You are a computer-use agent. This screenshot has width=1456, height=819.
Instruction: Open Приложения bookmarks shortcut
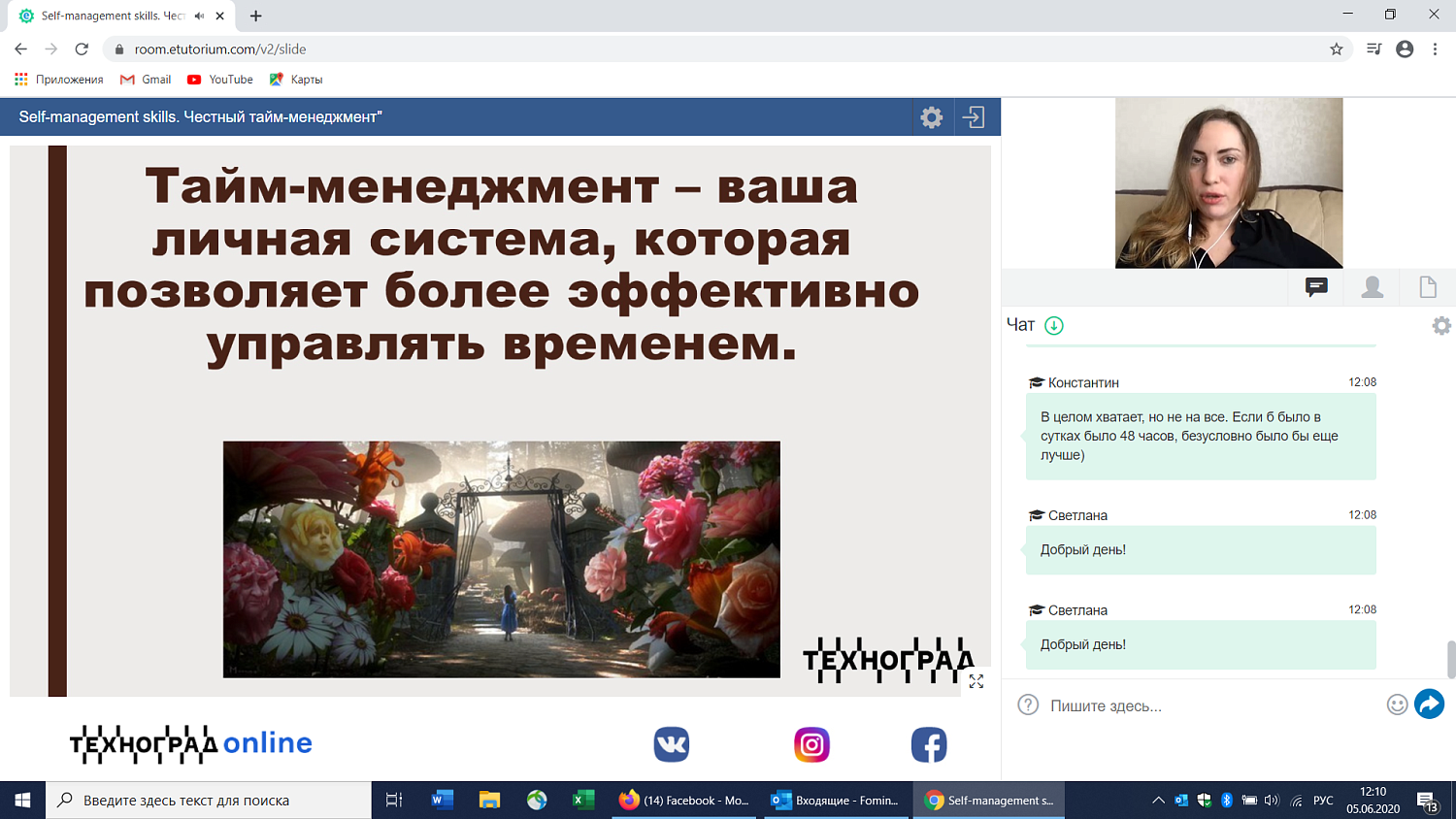click(59, 80)
